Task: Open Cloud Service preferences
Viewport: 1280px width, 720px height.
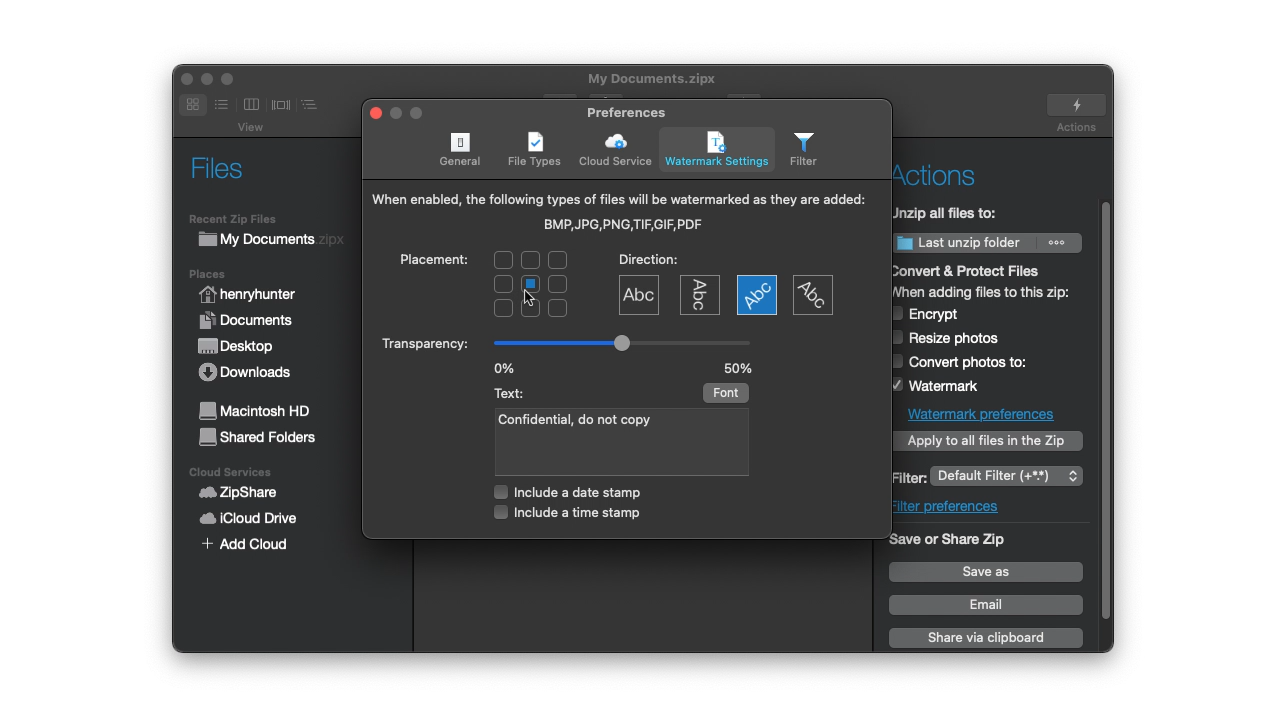Action: pos(615,149)
